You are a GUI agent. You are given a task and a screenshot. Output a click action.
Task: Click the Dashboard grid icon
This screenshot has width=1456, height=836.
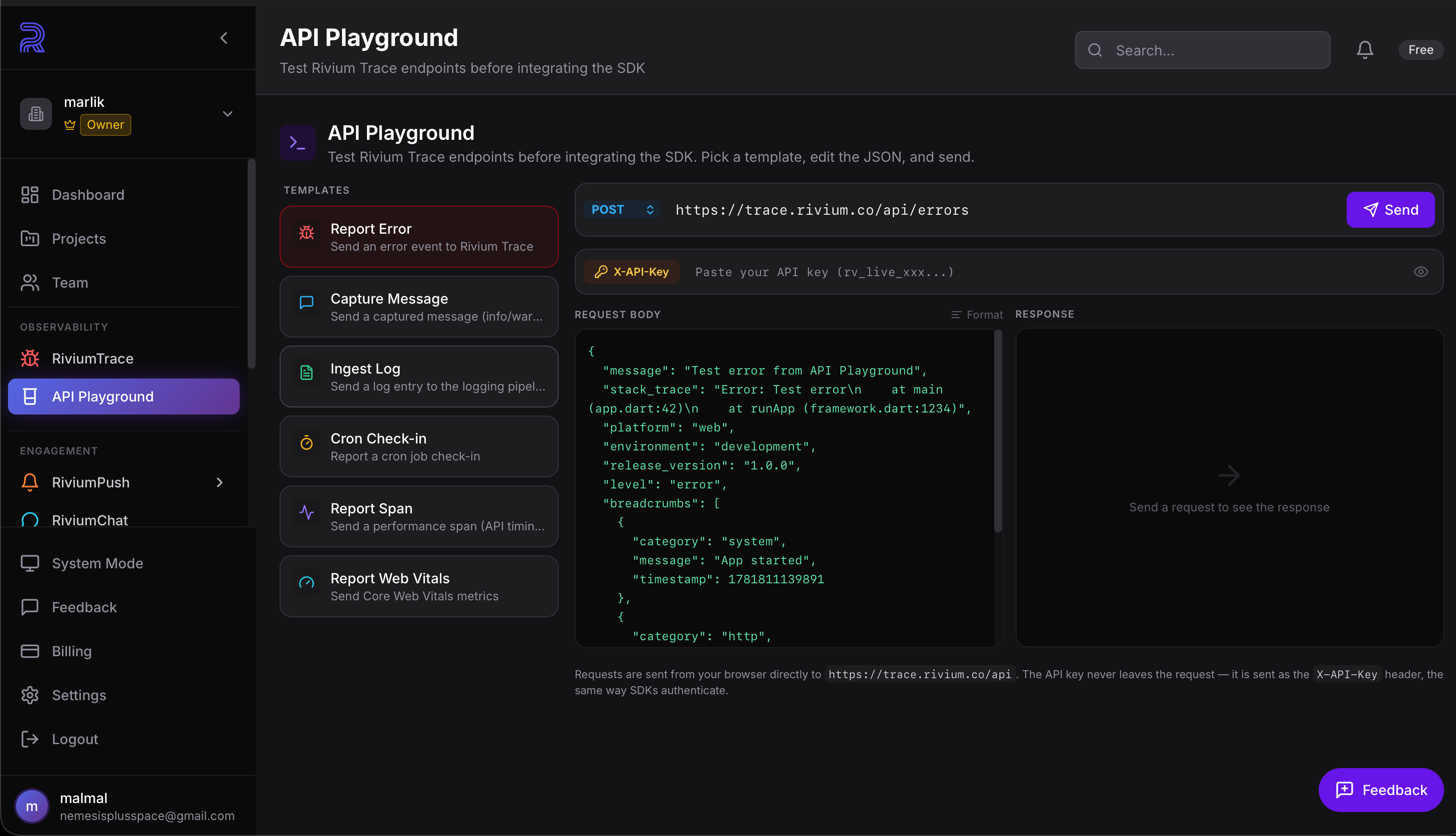point(30,195)
